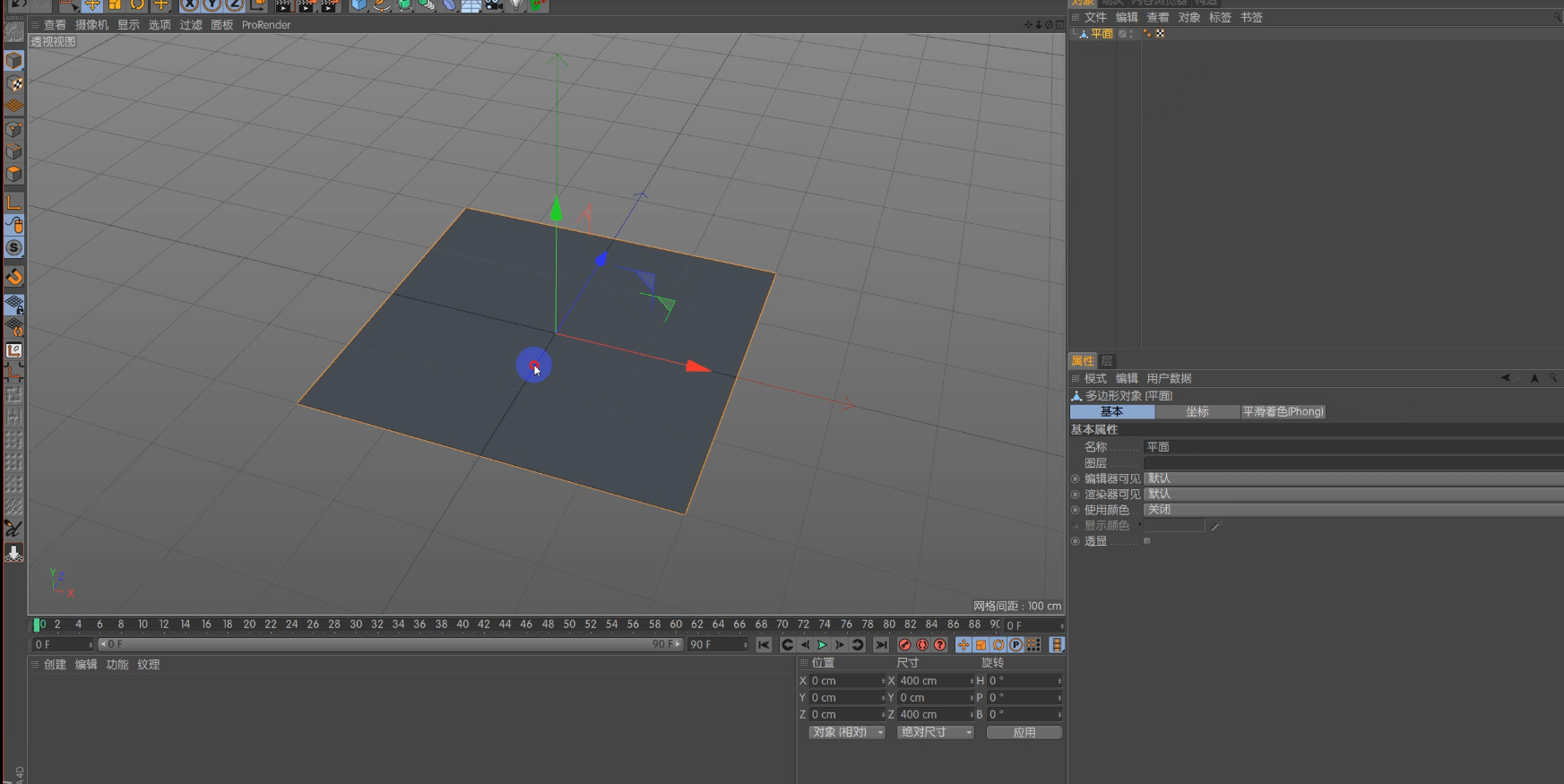This screenshot has height=784, width=1564.
Task: Open the 渲染器可见 dropdown set to 默认
Action: [x=1353, y=494]
